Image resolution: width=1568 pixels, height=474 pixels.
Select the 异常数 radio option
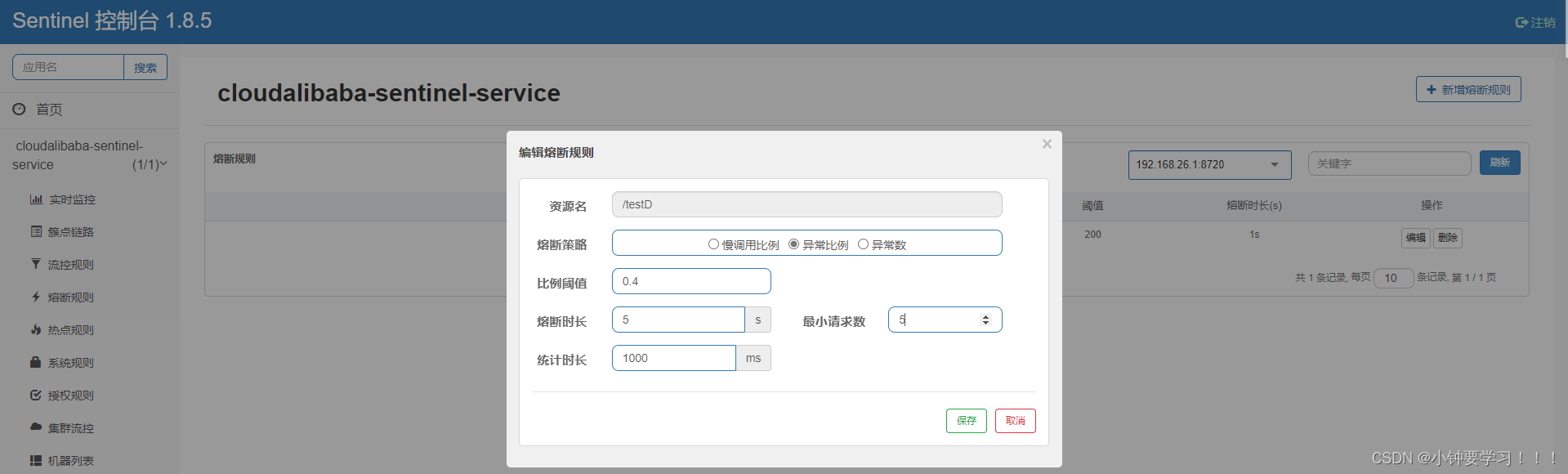click(863, 244)
